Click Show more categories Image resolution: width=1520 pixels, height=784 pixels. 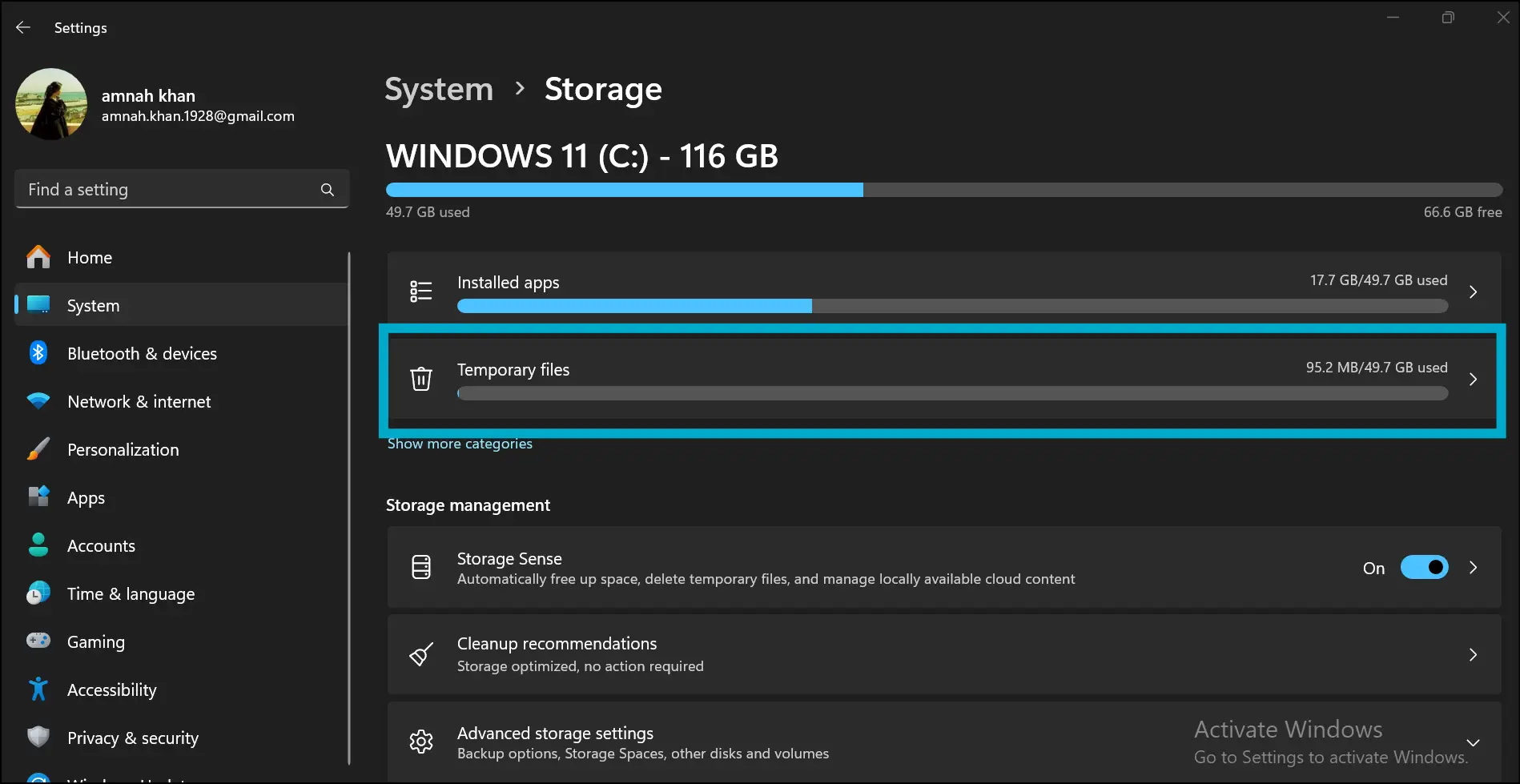459,443
